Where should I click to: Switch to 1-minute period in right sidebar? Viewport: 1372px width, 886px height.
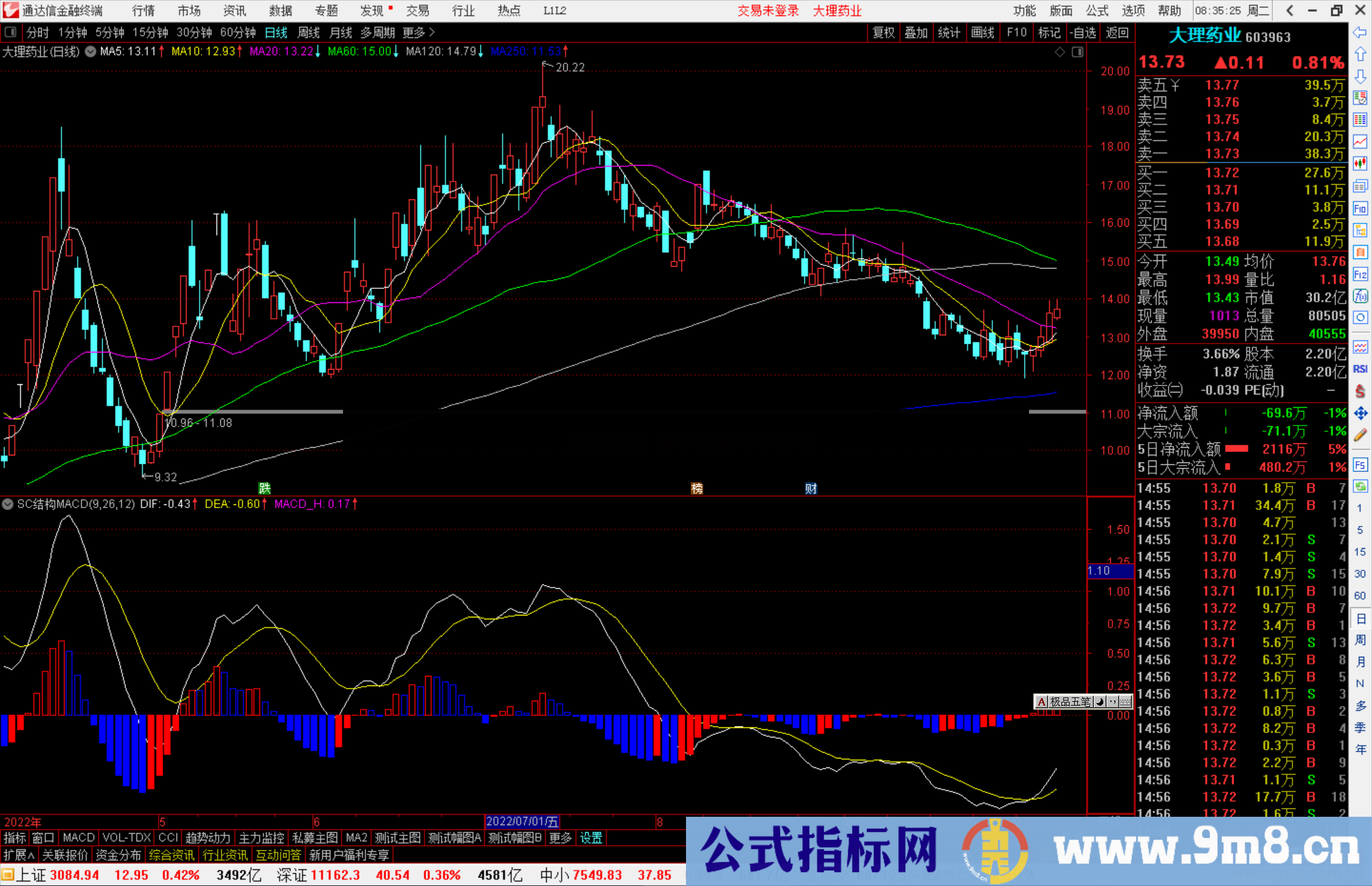click(x=1360, y=508)
